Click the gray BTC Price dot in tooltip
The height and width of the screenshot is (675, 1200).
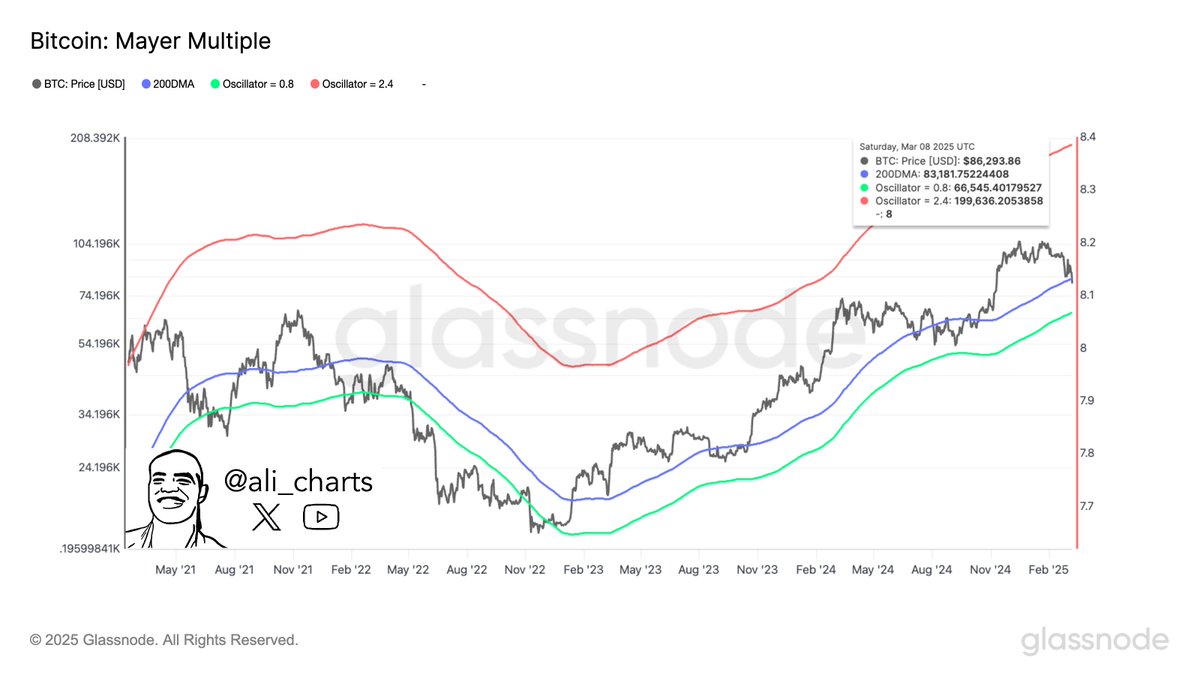(864, 160)
